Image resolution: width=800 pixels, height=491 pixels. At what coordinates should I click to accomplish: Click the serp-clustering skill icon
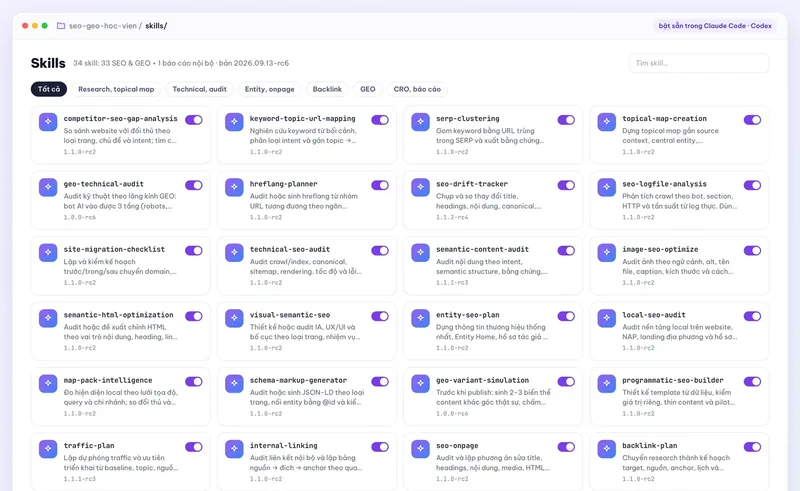click(420, 121)
